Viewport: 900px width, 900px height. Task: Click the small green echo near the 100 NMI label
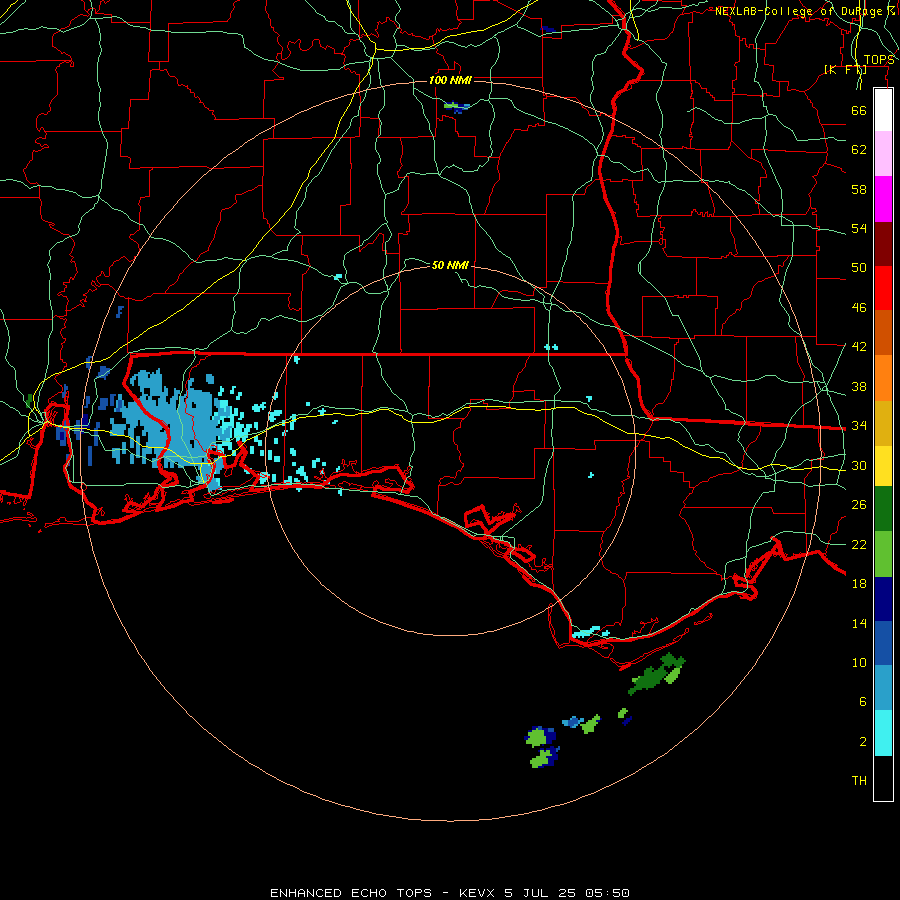tap(457, 106)
